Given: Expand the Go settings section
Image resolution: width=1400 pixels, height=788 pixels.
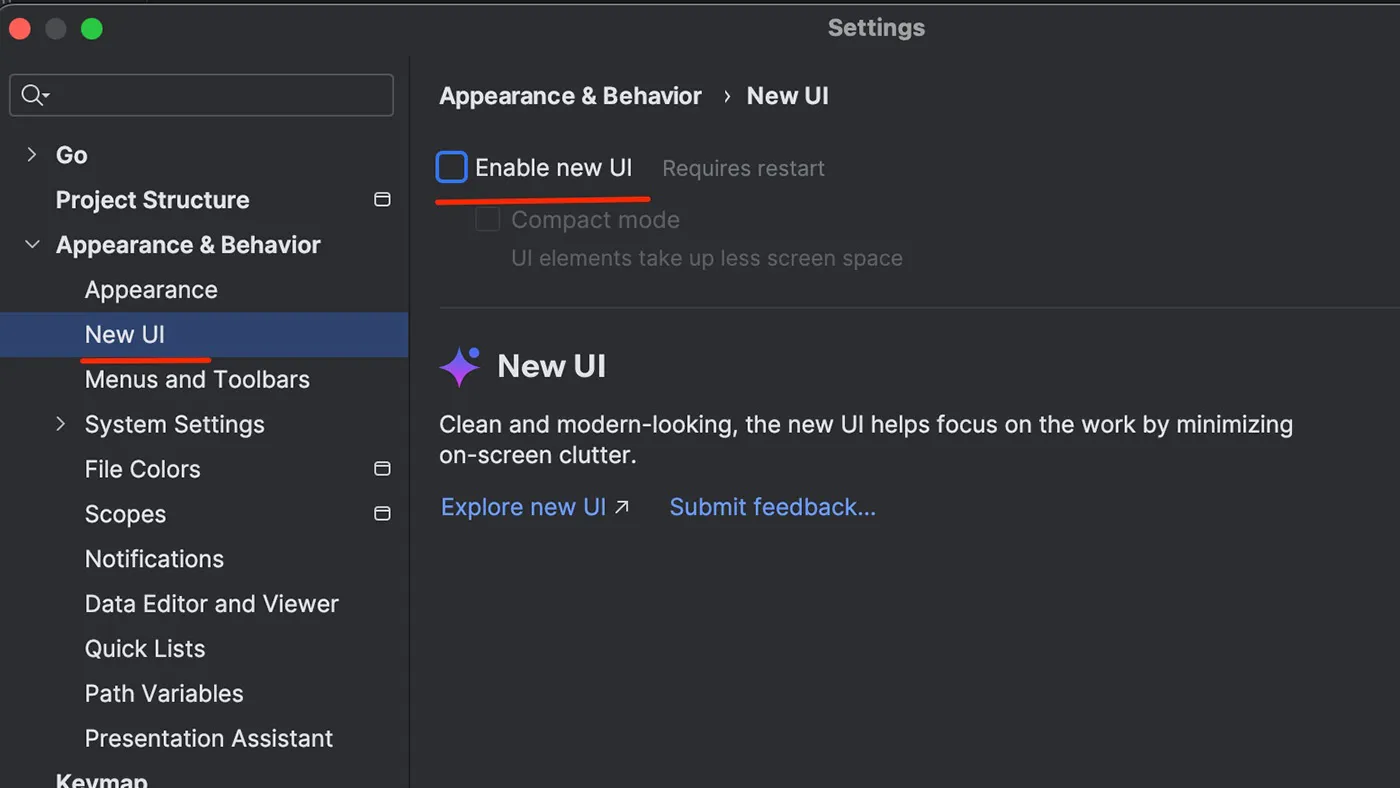Looking at the screenshot, I should click(32, 155).
